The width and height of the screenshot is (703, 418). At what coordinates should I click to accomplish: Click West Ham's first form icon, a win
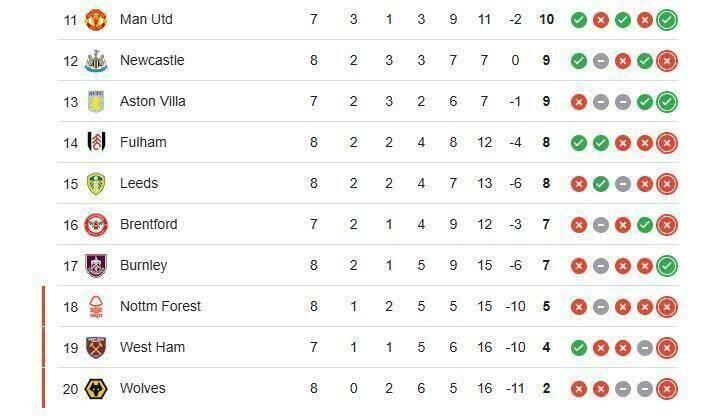(579, 347)
